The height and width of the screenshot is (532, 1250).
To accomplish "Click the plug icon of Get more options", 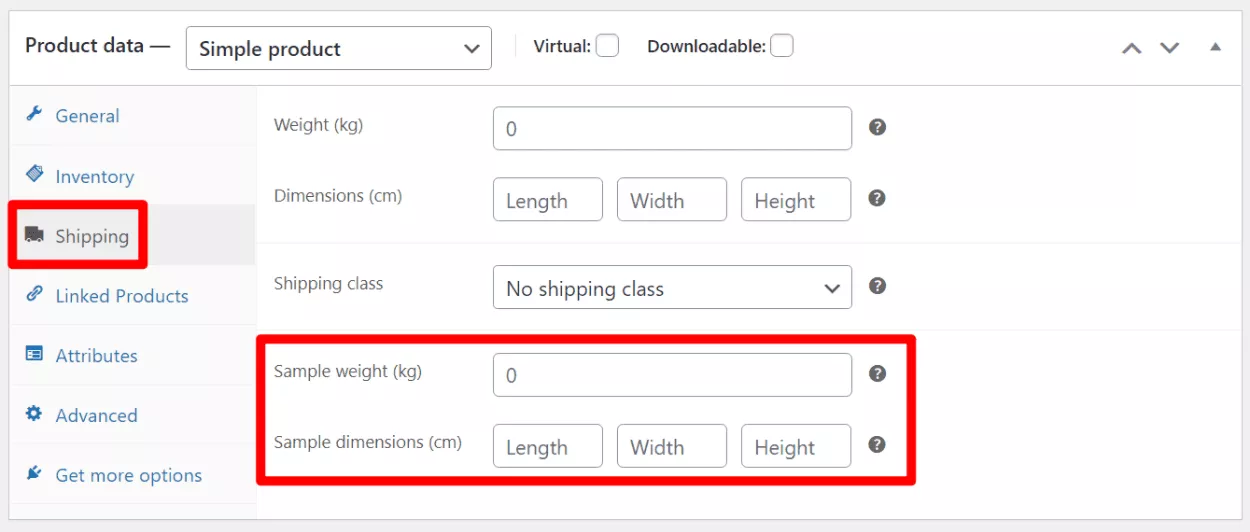I will pyautogui.click(x=34, y=474).
